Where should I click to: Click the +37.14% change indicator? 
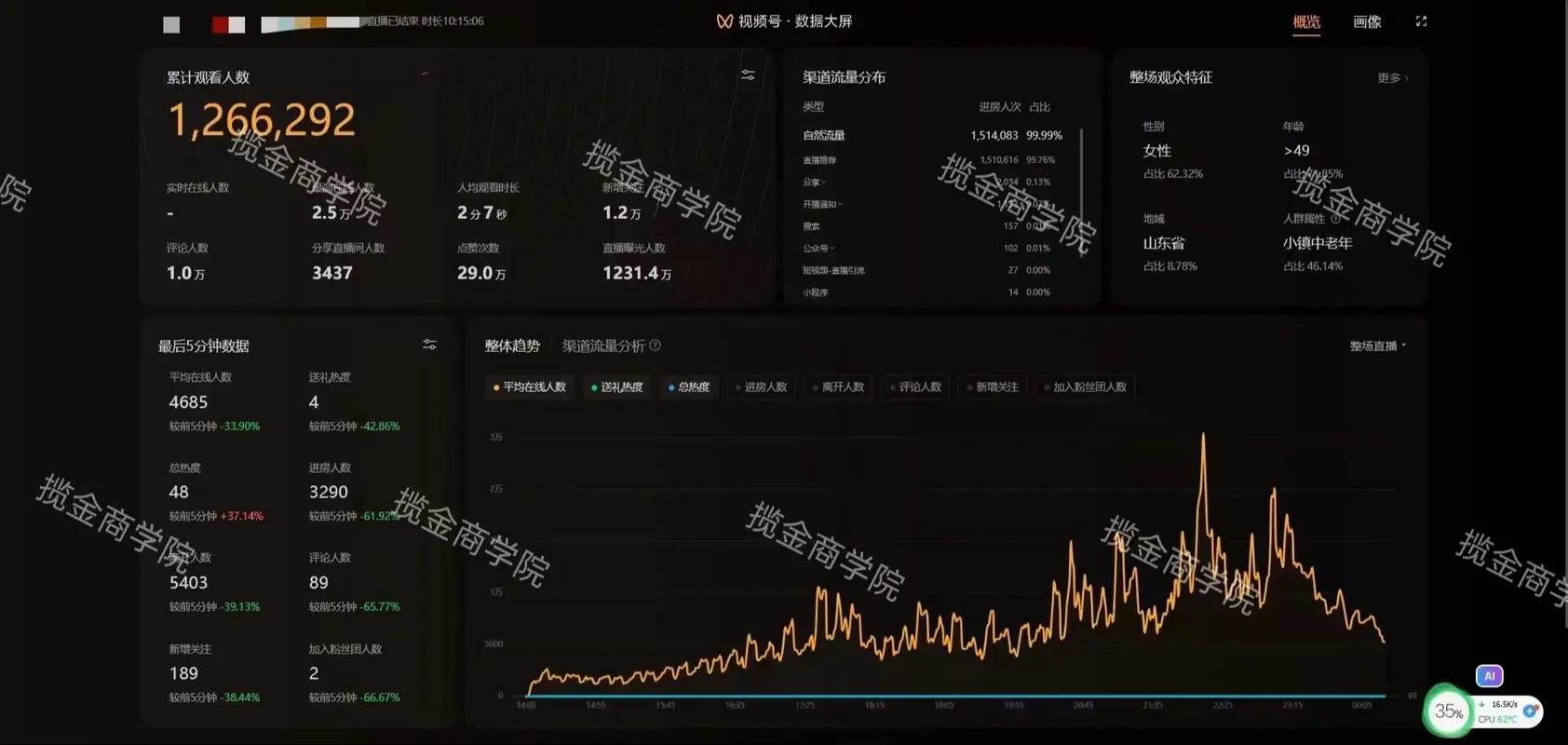[242, 516]
